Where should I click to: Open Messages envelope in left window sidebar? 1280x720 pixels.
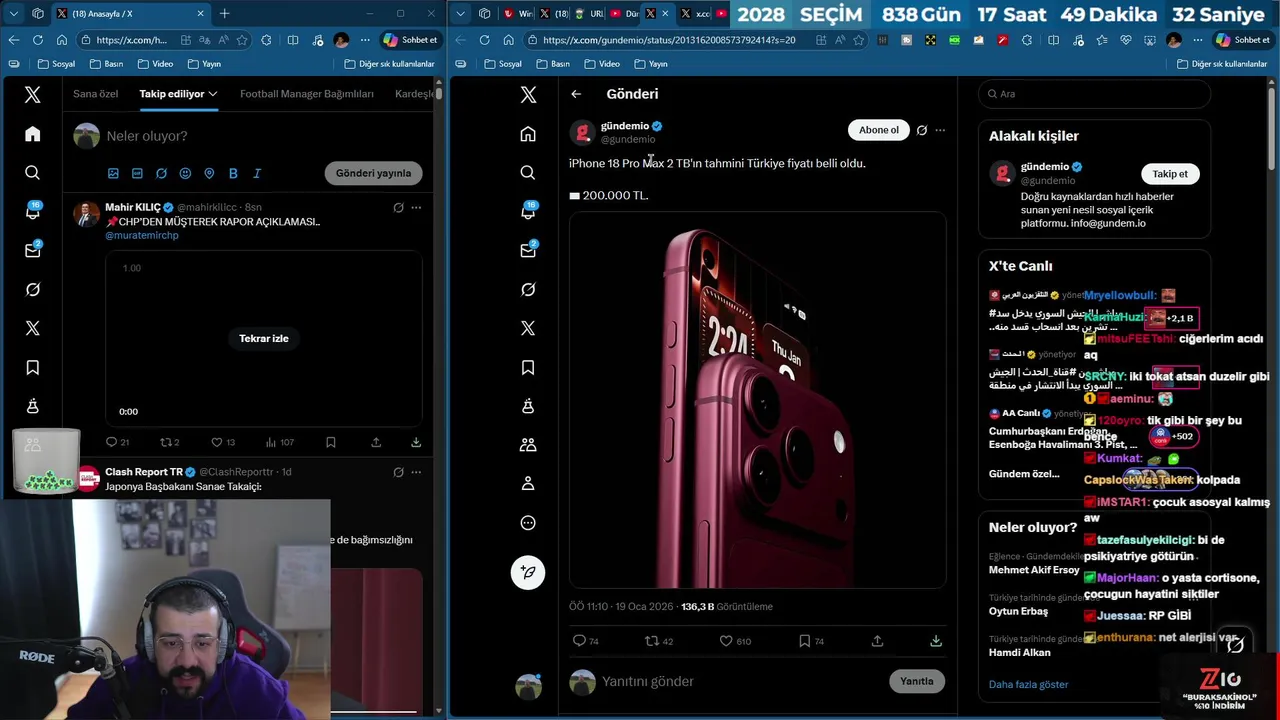[33, 250]
